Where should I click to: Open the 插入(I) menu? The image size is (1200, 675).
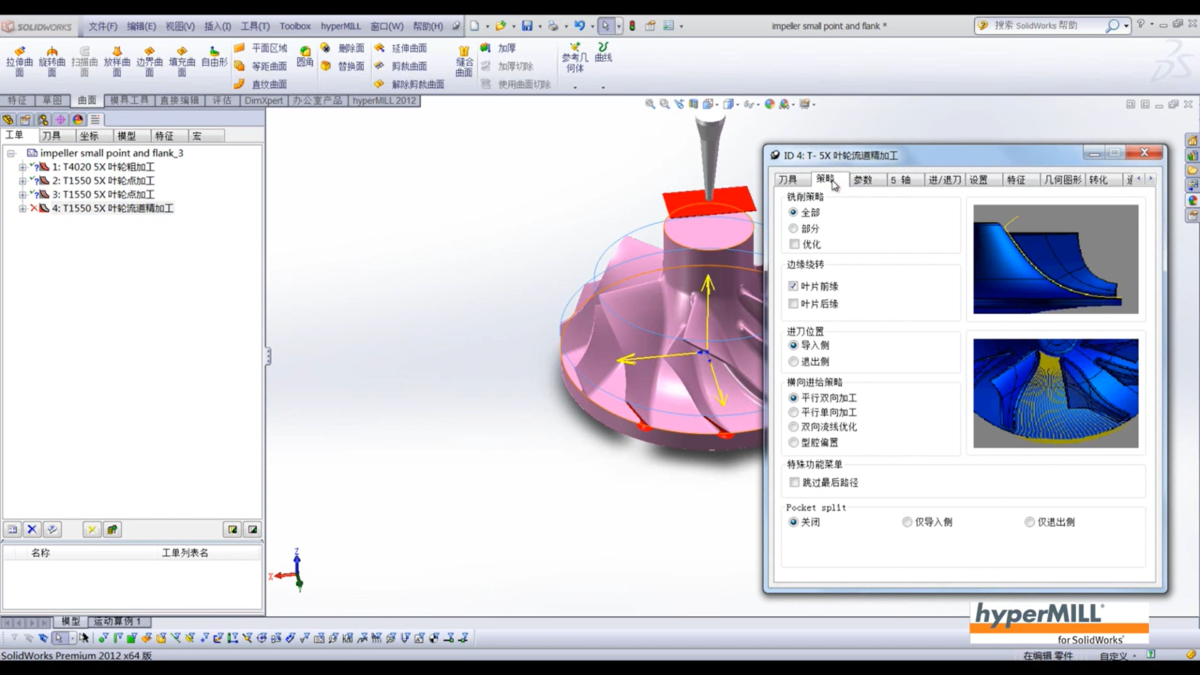(217, 27)
